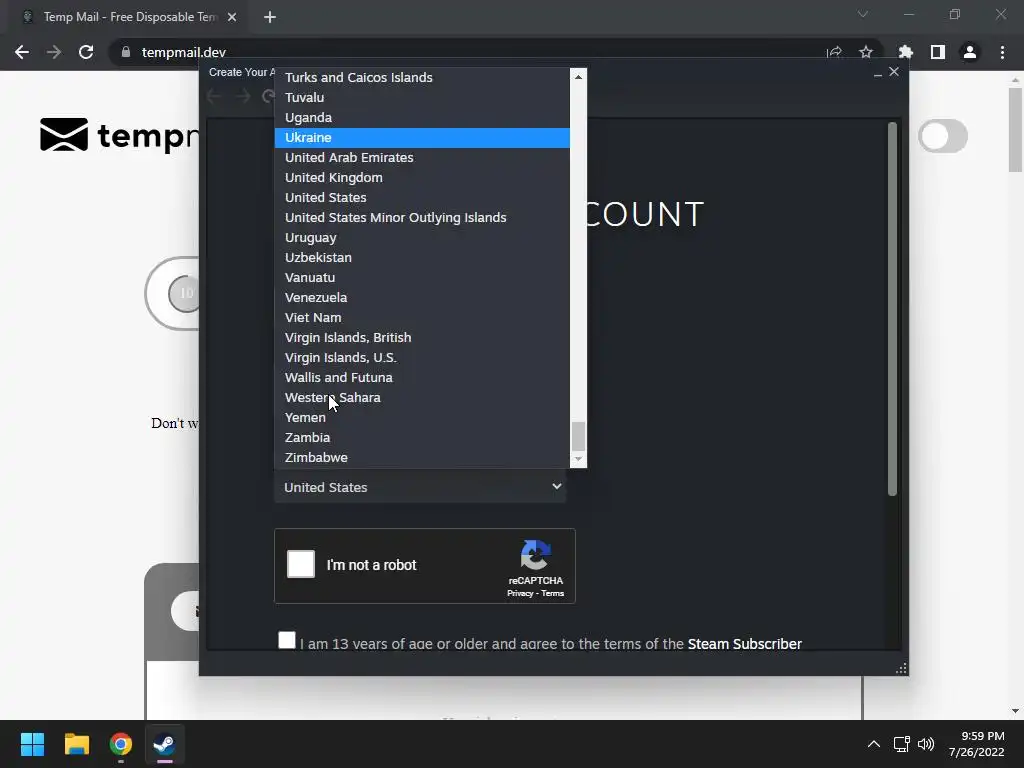Close the Temp Mail tab

coord(232,17)
